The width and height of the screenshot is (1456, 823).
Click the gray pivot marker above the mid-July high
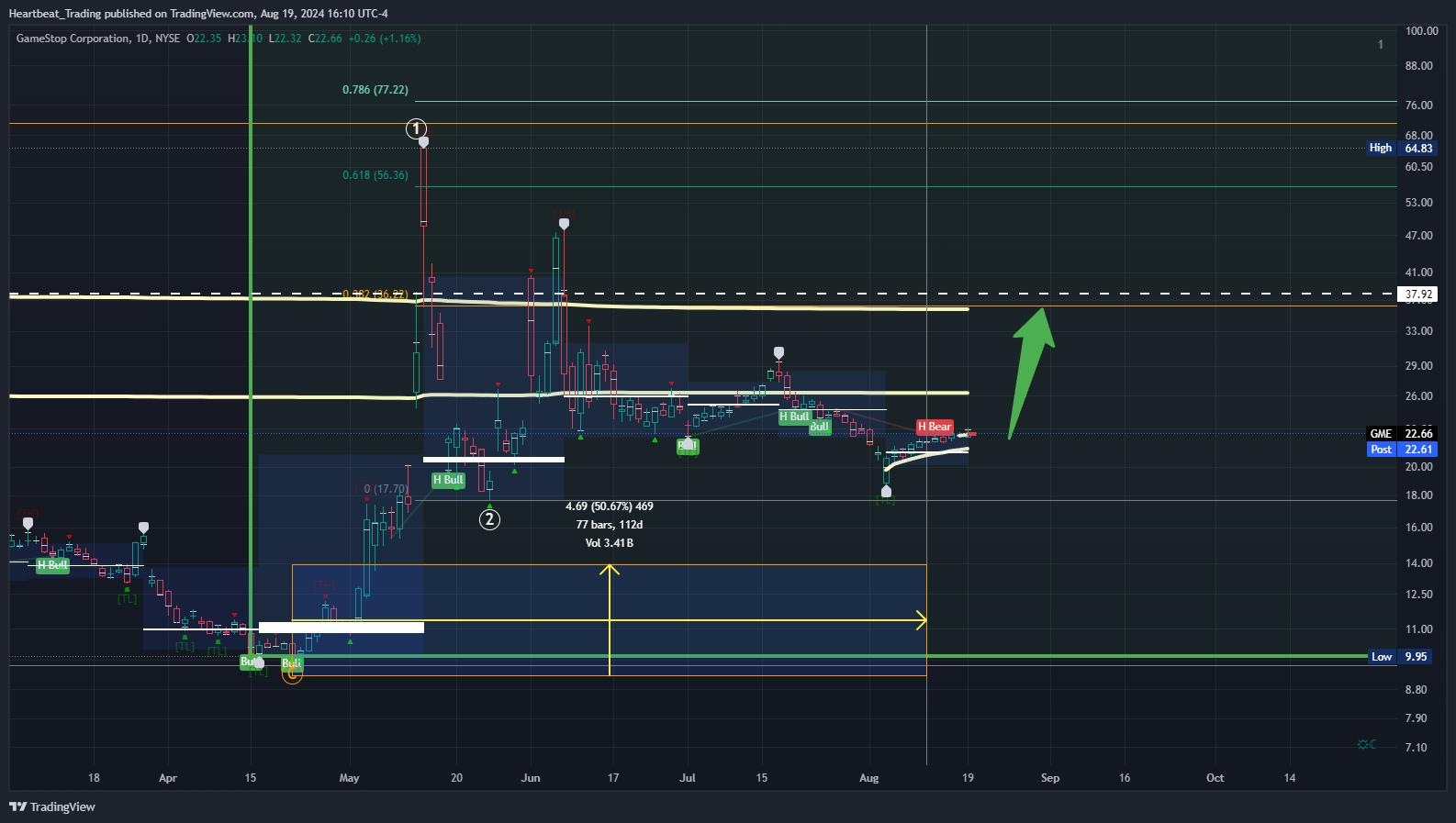pos(778,353)
